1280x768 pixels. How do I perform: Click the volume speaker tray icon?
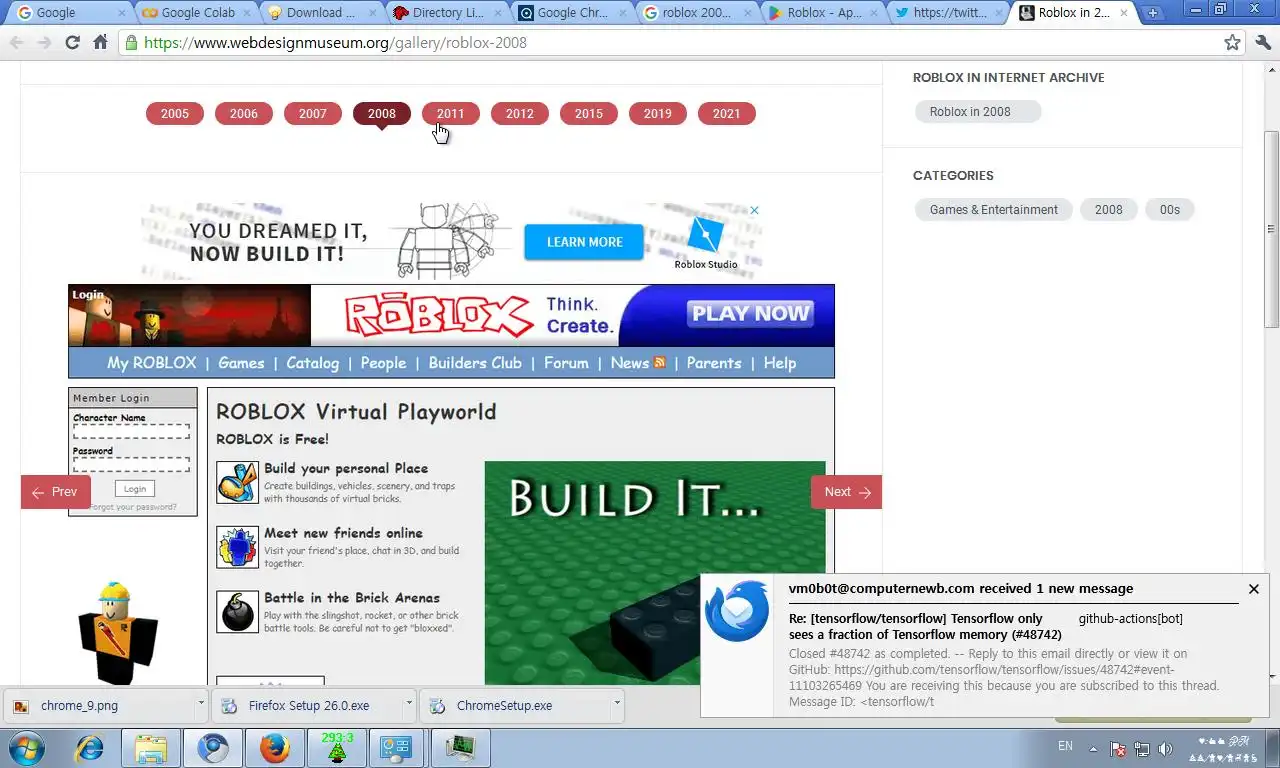tap(1165, 749)
